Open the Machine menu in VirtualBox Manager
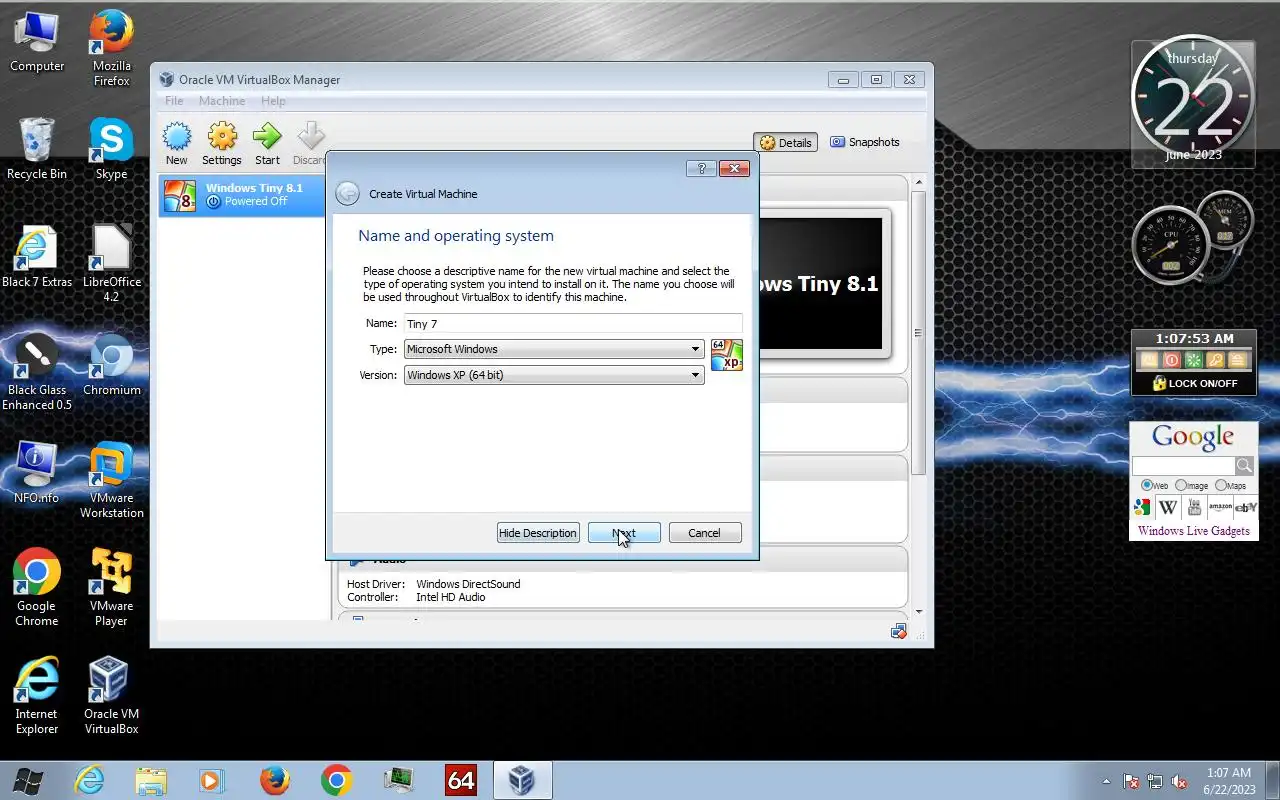Screen dimensions: 1280x800 (x=222, y=101)
